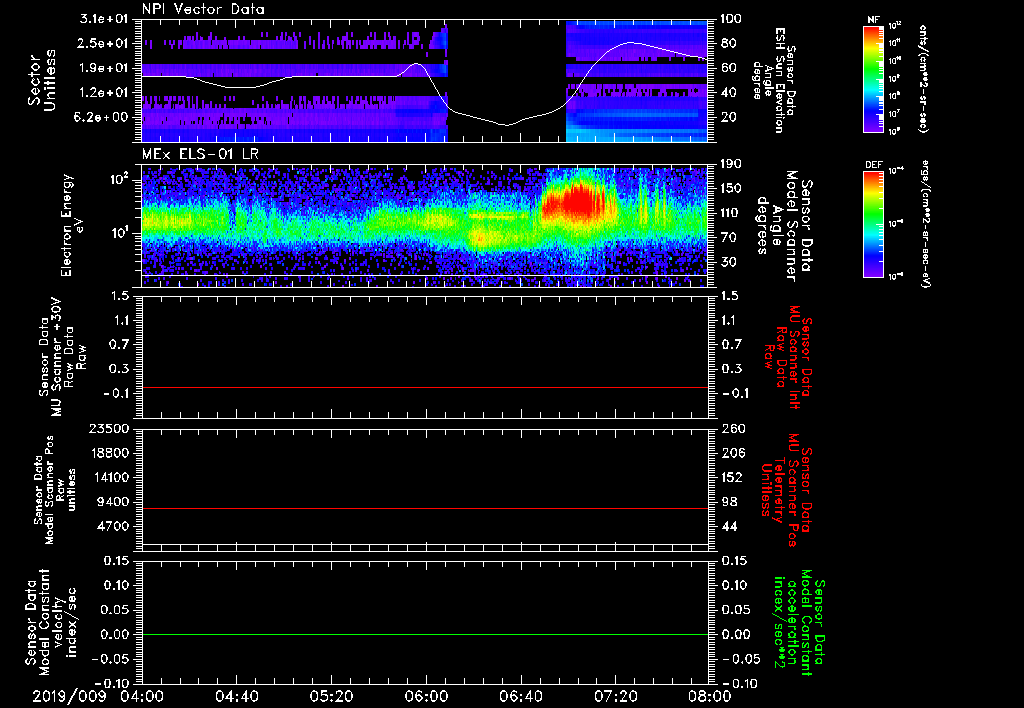1024x708 pixels.
Task: Click the green line in the velocity panel
Action: coord(424,634)
